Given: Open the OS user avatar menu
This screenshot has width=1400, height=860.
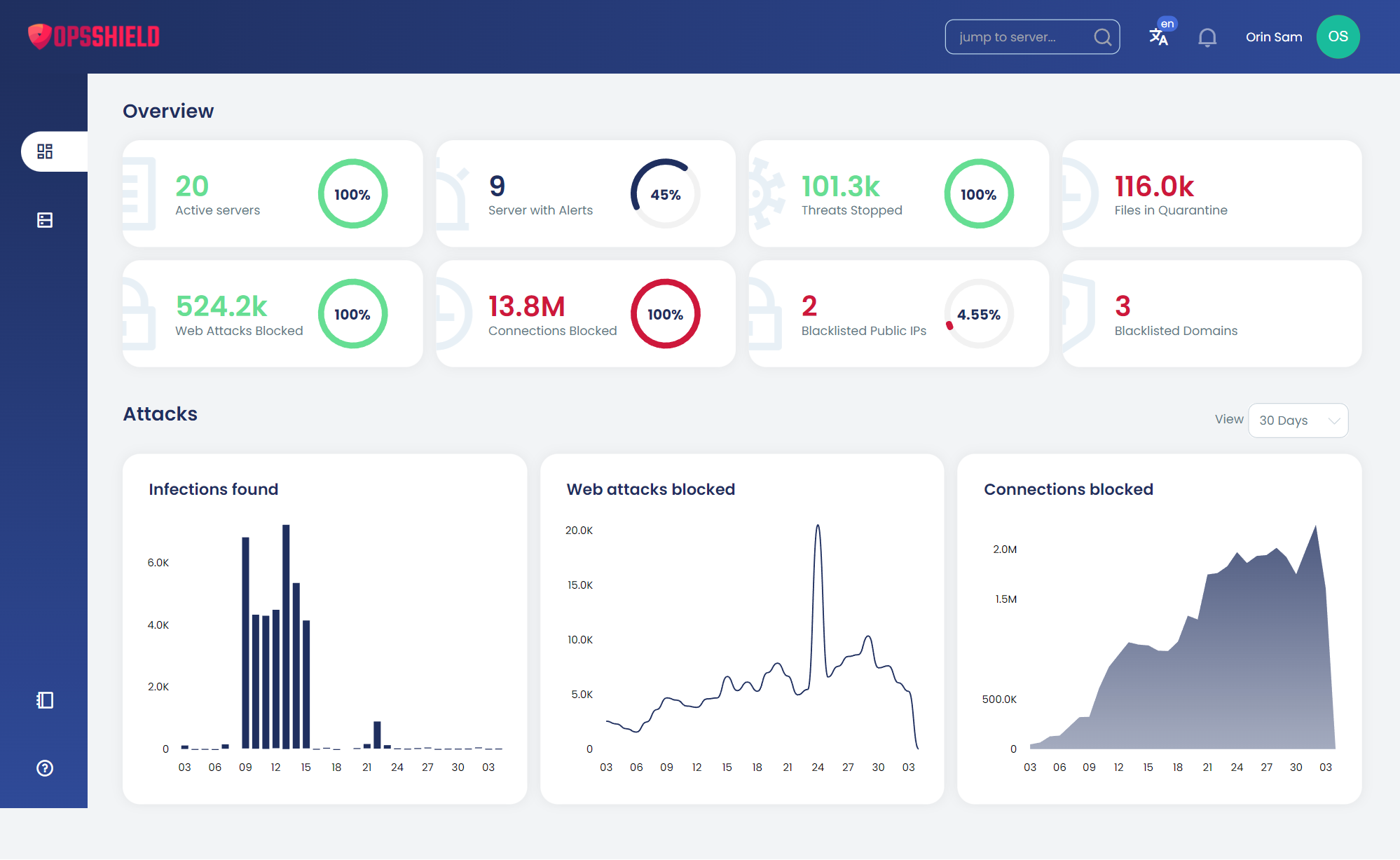Looking at the screenshot, I should click(x=1338, y=36).
